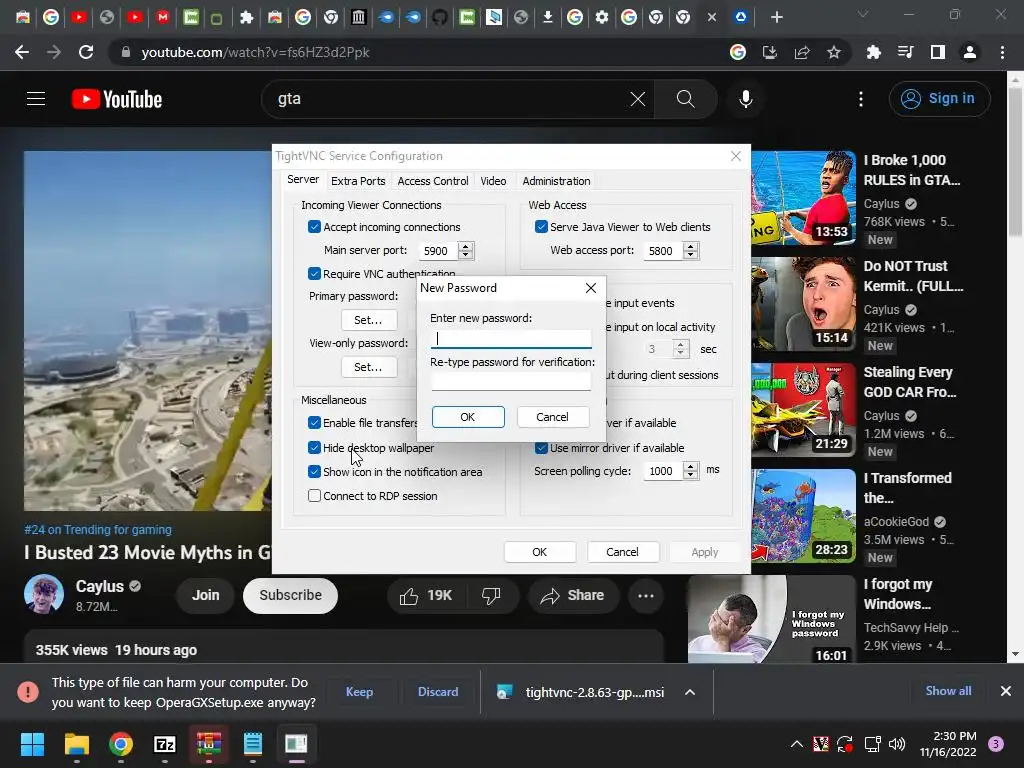The width and height of the screenshot is (1024, 768).
Task: Open the Chrome three-dot menu
Action: tap(1002, 52)
